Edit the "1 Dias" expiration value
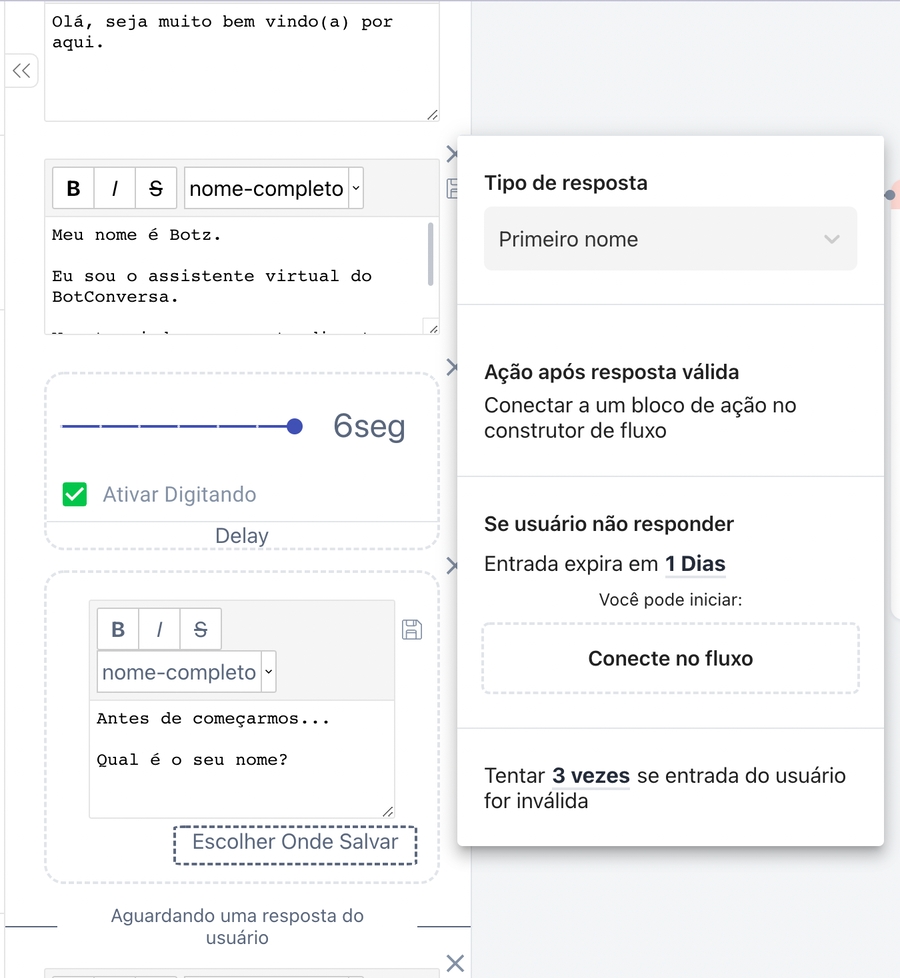Image resolution: width=900 pixels, height=978 pixels. (x=695, y=564)
